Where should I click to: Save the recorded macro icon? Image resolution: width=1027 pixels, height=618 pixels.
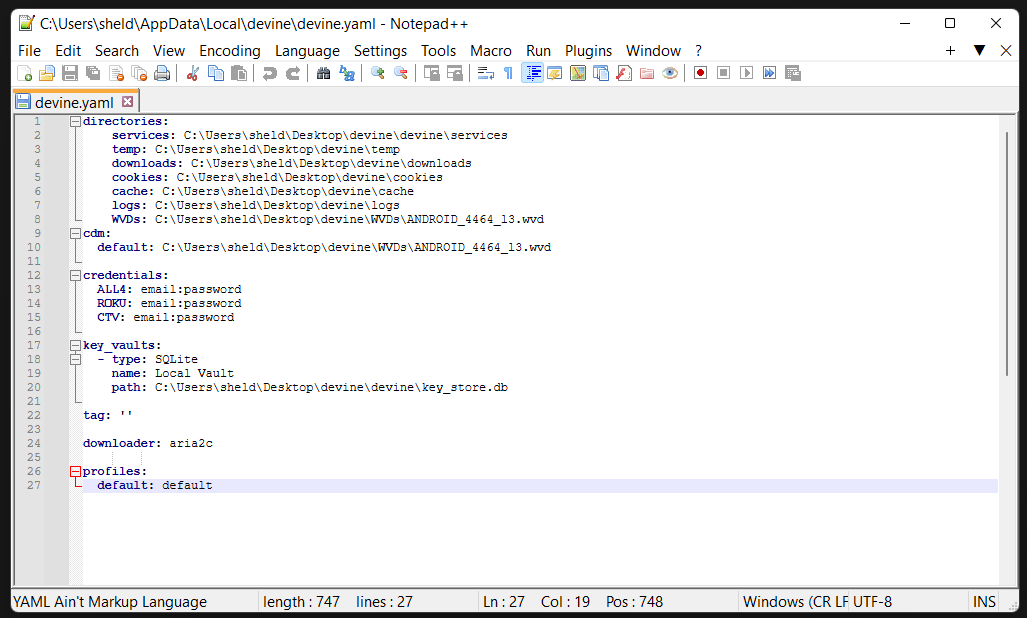coord(793,73)
